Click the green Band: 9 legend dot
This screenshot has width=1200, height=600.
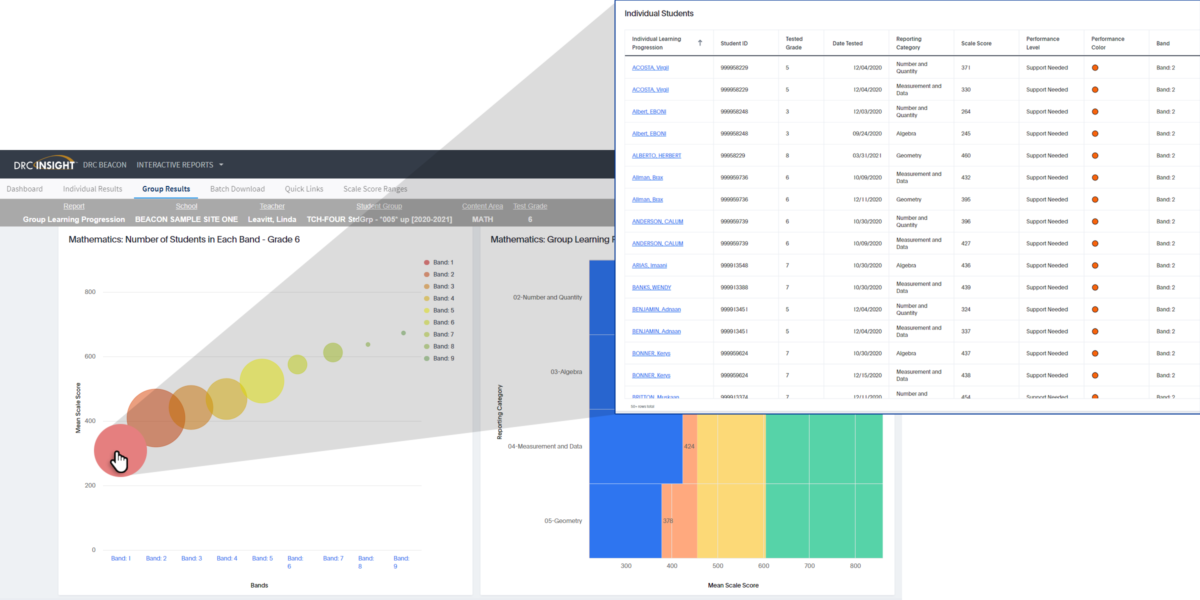click(427, 358)
